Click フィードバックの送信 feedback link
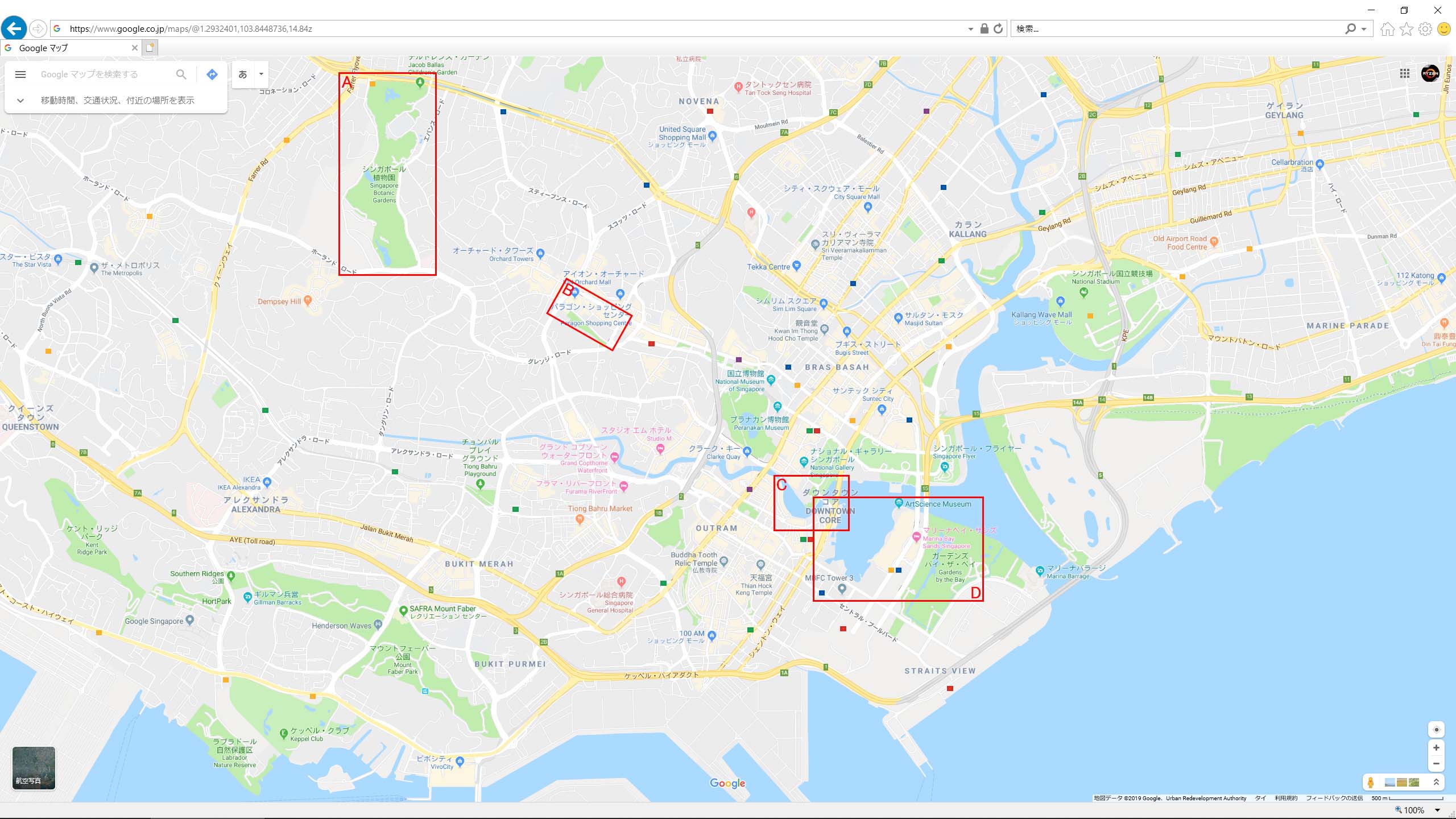 (x=1334, y=798)
